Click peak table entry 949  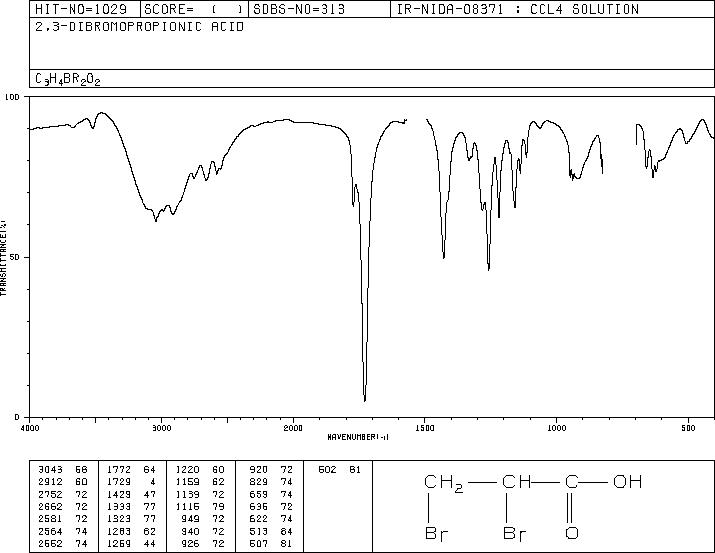[190, 519]
